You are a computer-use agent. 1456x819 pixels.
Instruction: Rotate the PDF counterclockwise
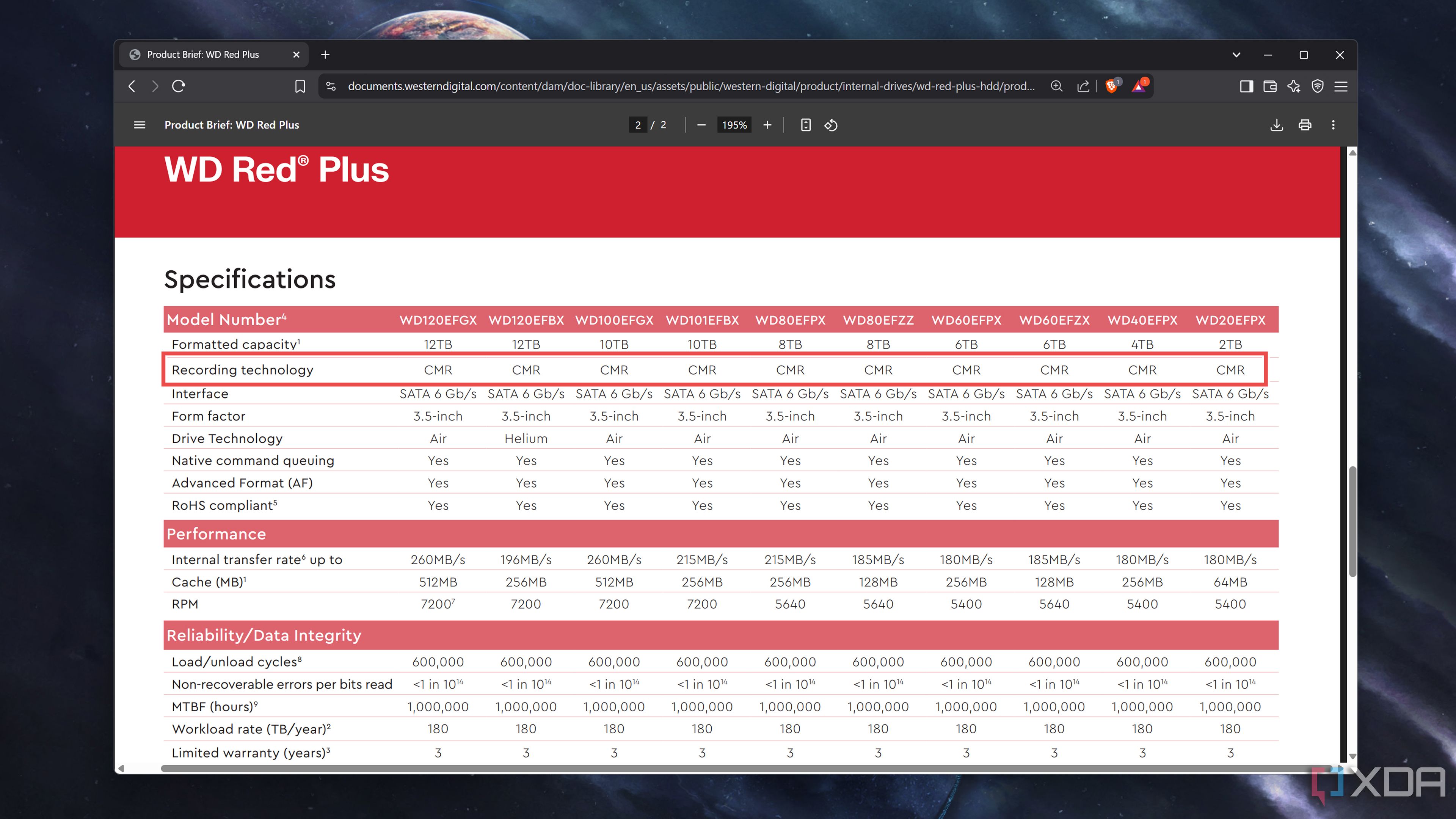831,125
